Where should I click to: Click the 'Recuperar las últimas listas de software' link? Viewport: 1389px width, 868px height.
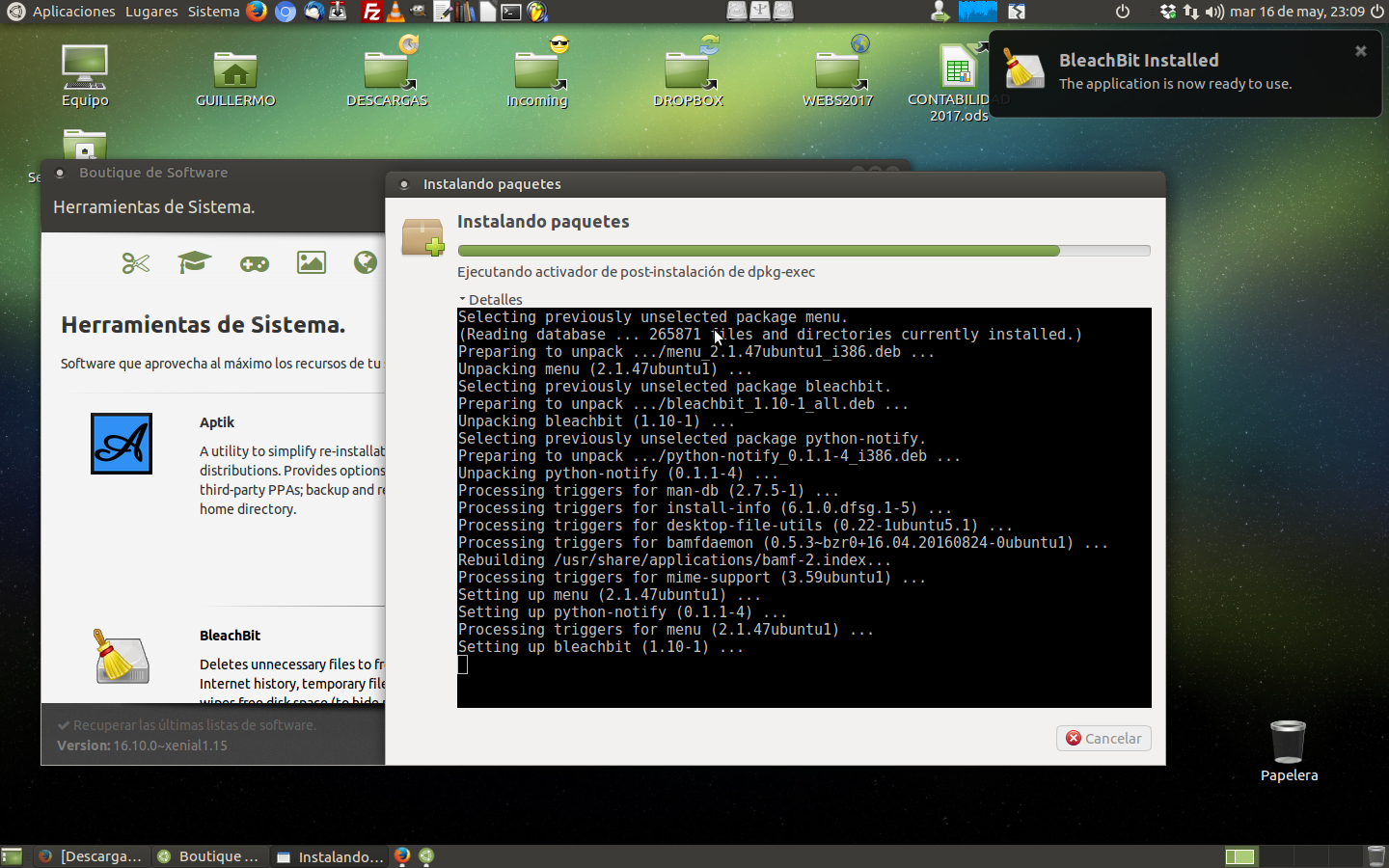(x=186, y=725)
